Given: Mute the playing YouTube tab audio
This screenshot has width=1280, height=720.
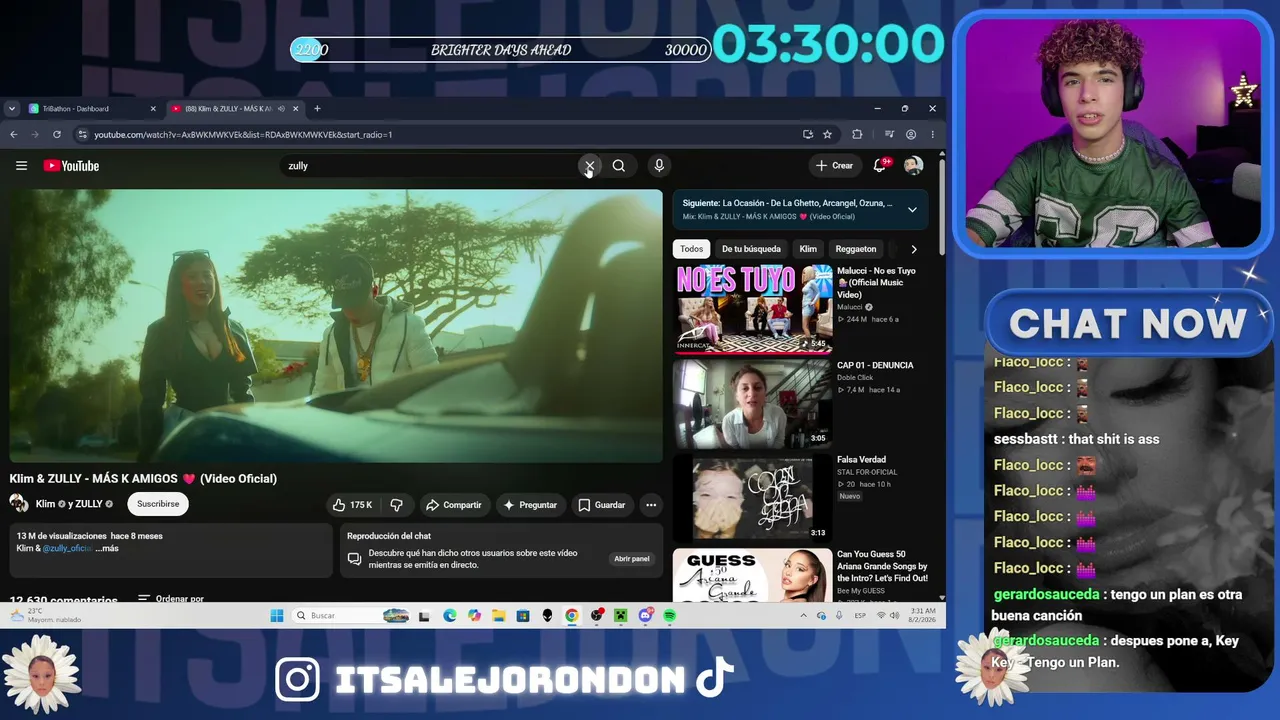Looking at the screenshot, I should [x=281, y=108].
